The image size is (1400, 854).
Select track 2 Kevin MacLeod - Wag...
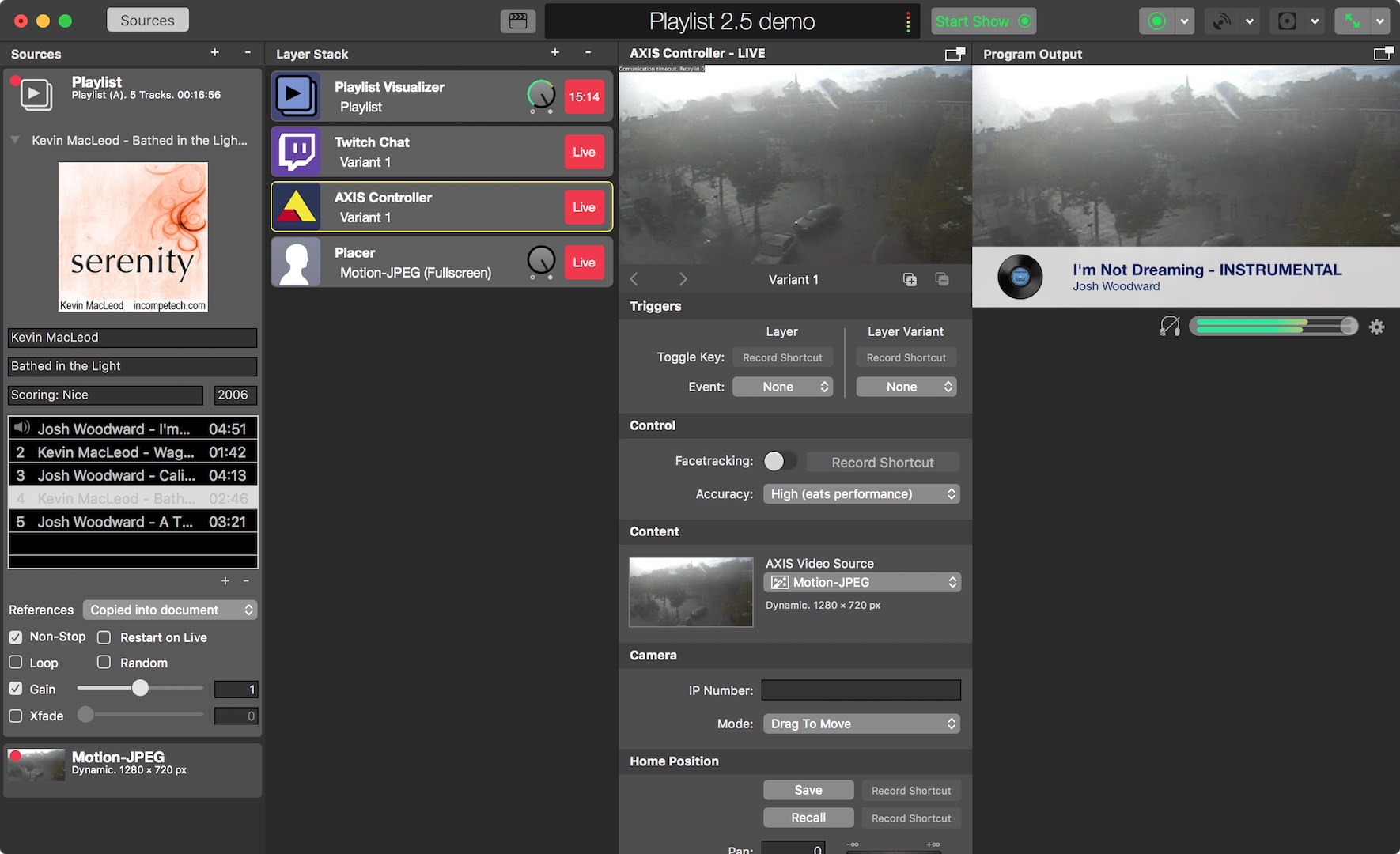[x=133, y=452]
